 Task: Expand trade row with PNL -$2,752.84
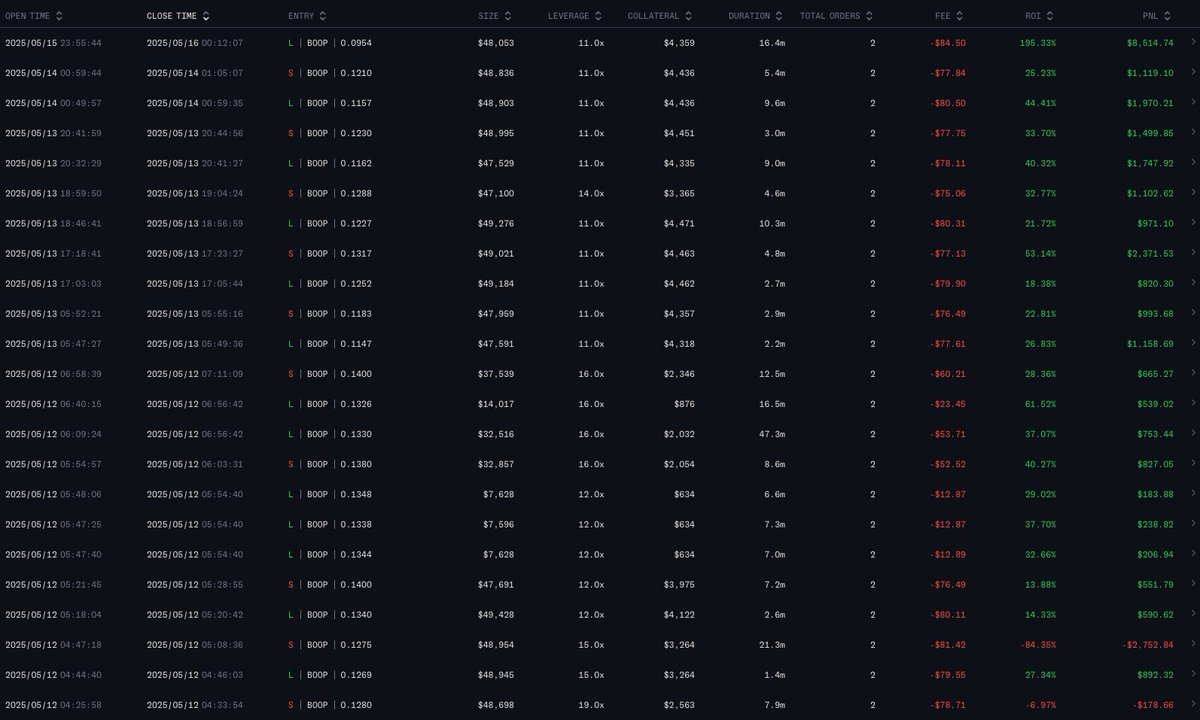pyautogui.click(x=1191, y=645)
